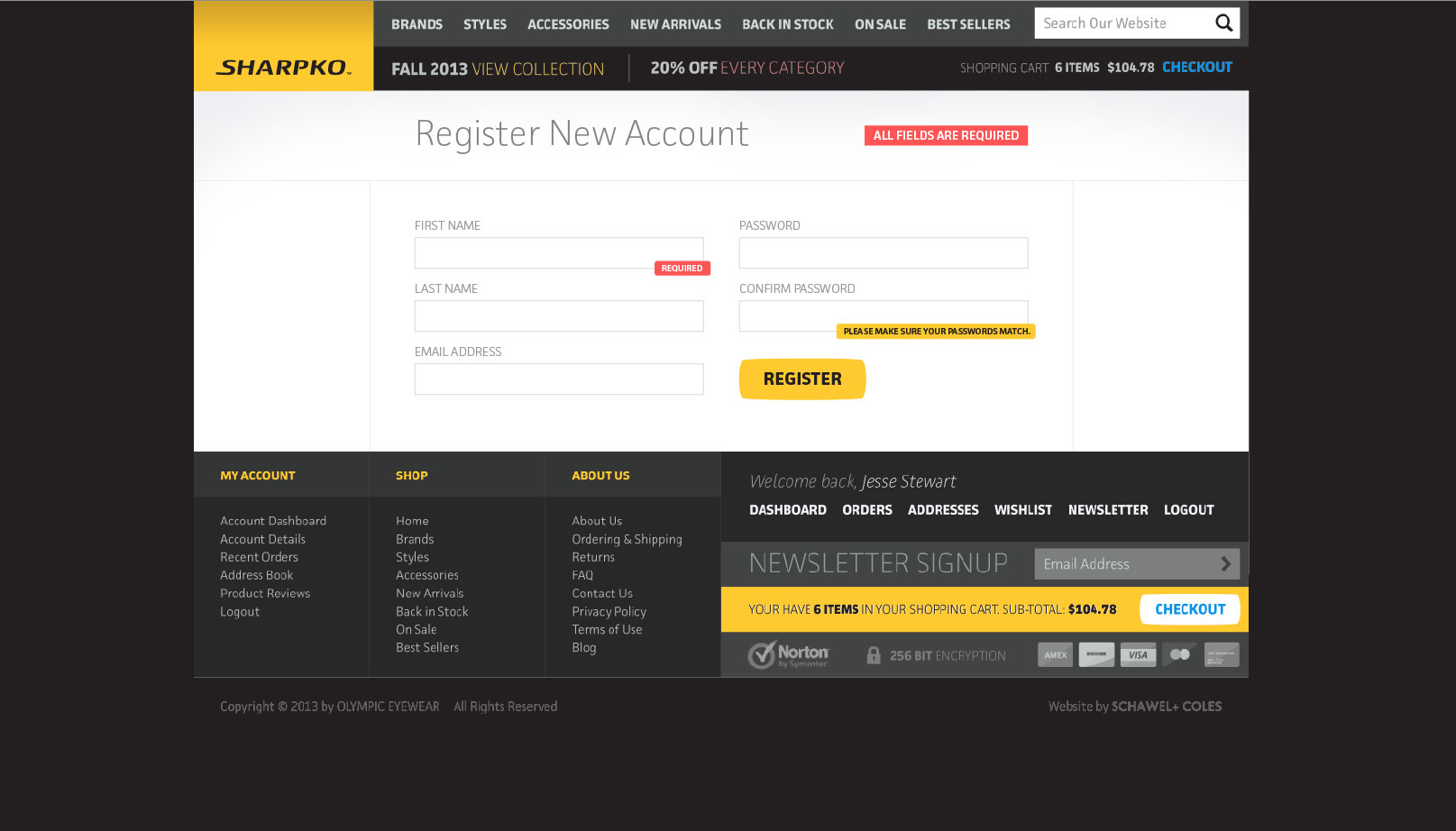Open the Terms of Use footer link
Viewport: 1456px width, 831px height.
pos(607,630)
